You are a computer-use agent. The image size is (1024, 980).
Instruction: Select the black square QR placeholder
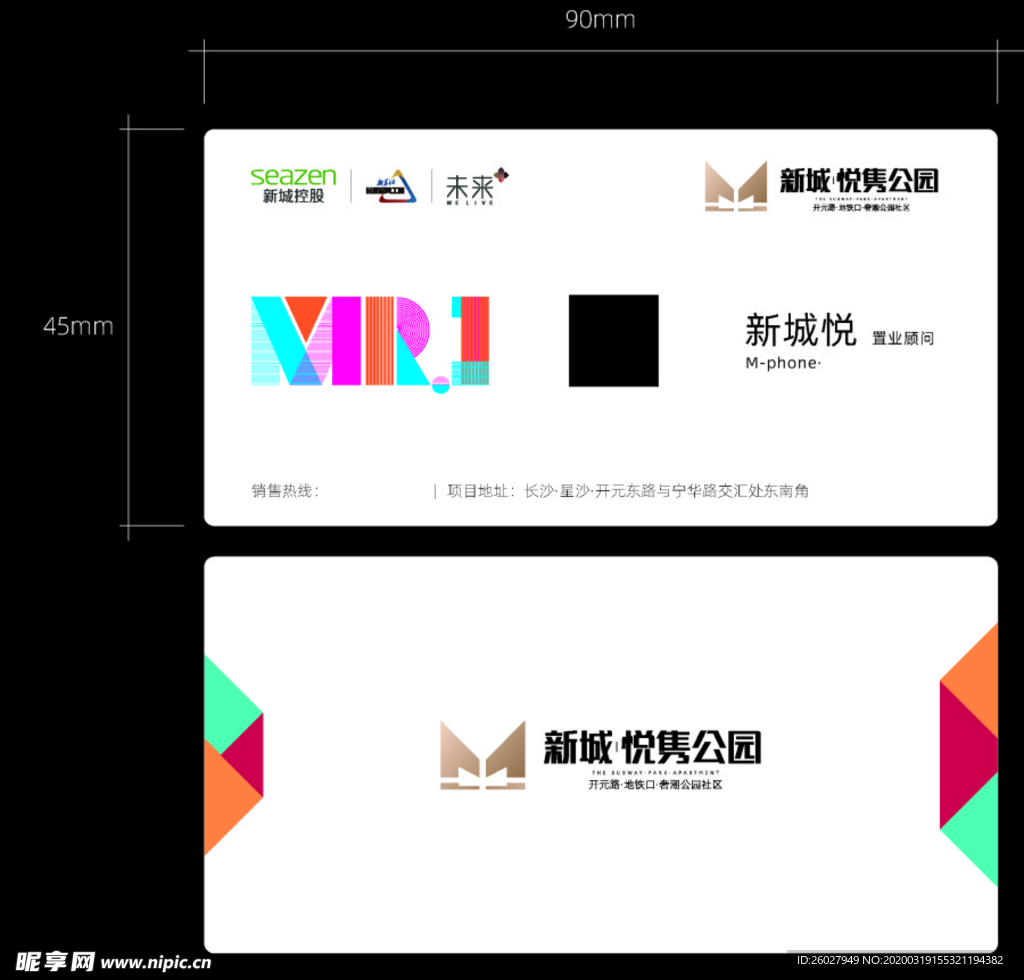(x=613, y=340)
